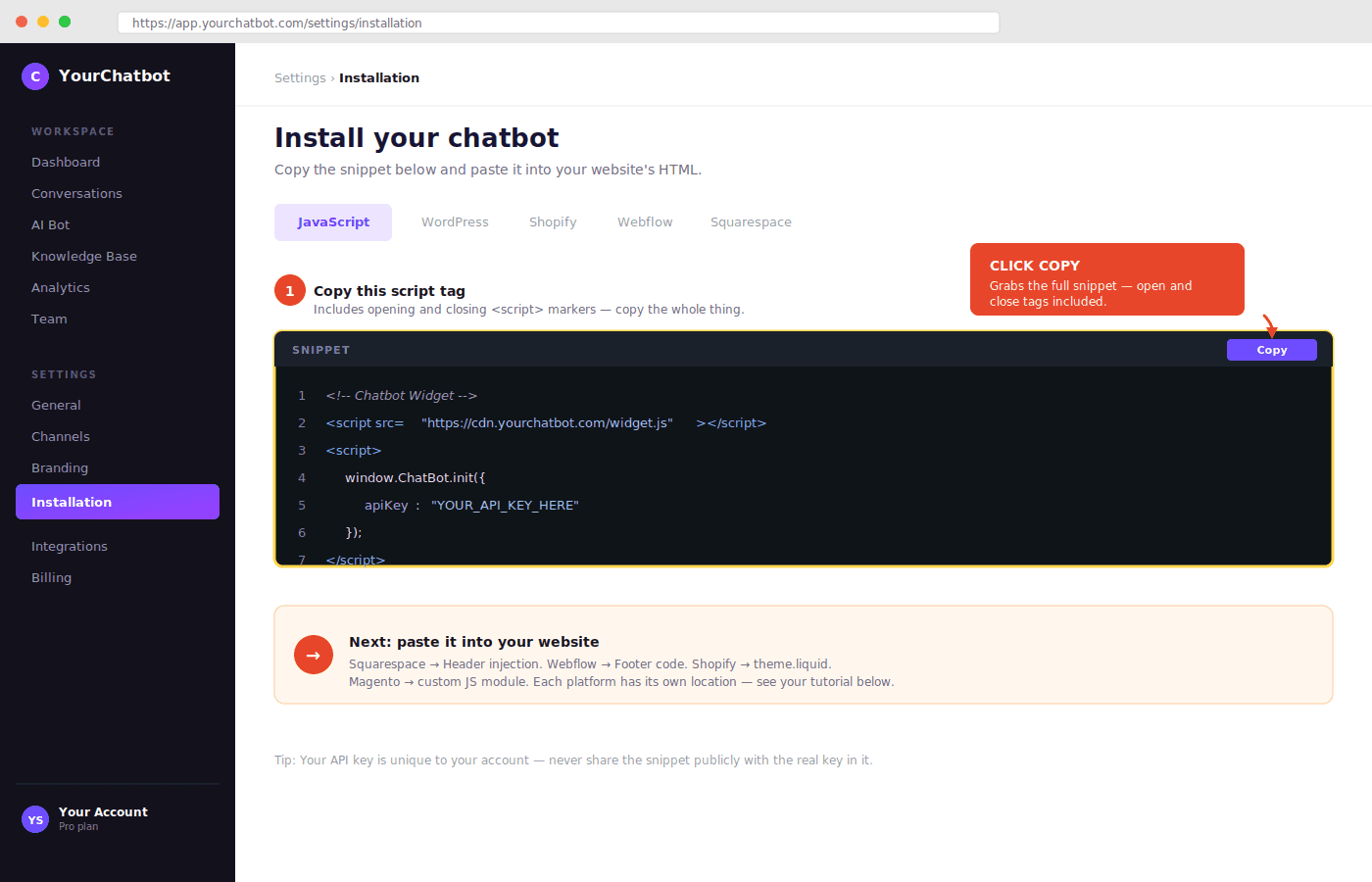Image resolution: width=1372 pixels, height=882 pixels.
Task: Click the Copy button on the snippet header
Action: point(1271,349)
